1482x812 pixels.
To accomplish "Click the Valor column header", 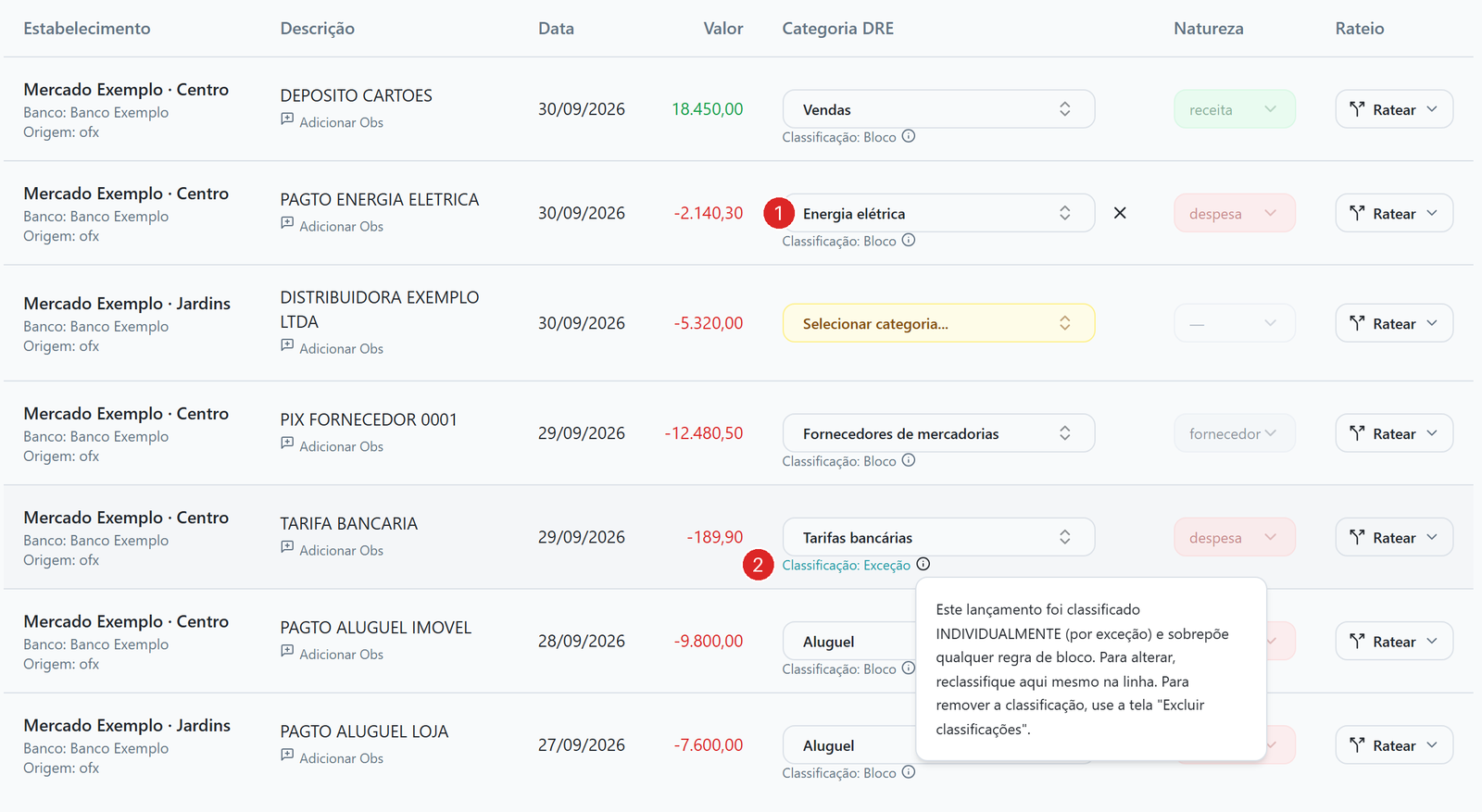I will (x=722, y=29).
